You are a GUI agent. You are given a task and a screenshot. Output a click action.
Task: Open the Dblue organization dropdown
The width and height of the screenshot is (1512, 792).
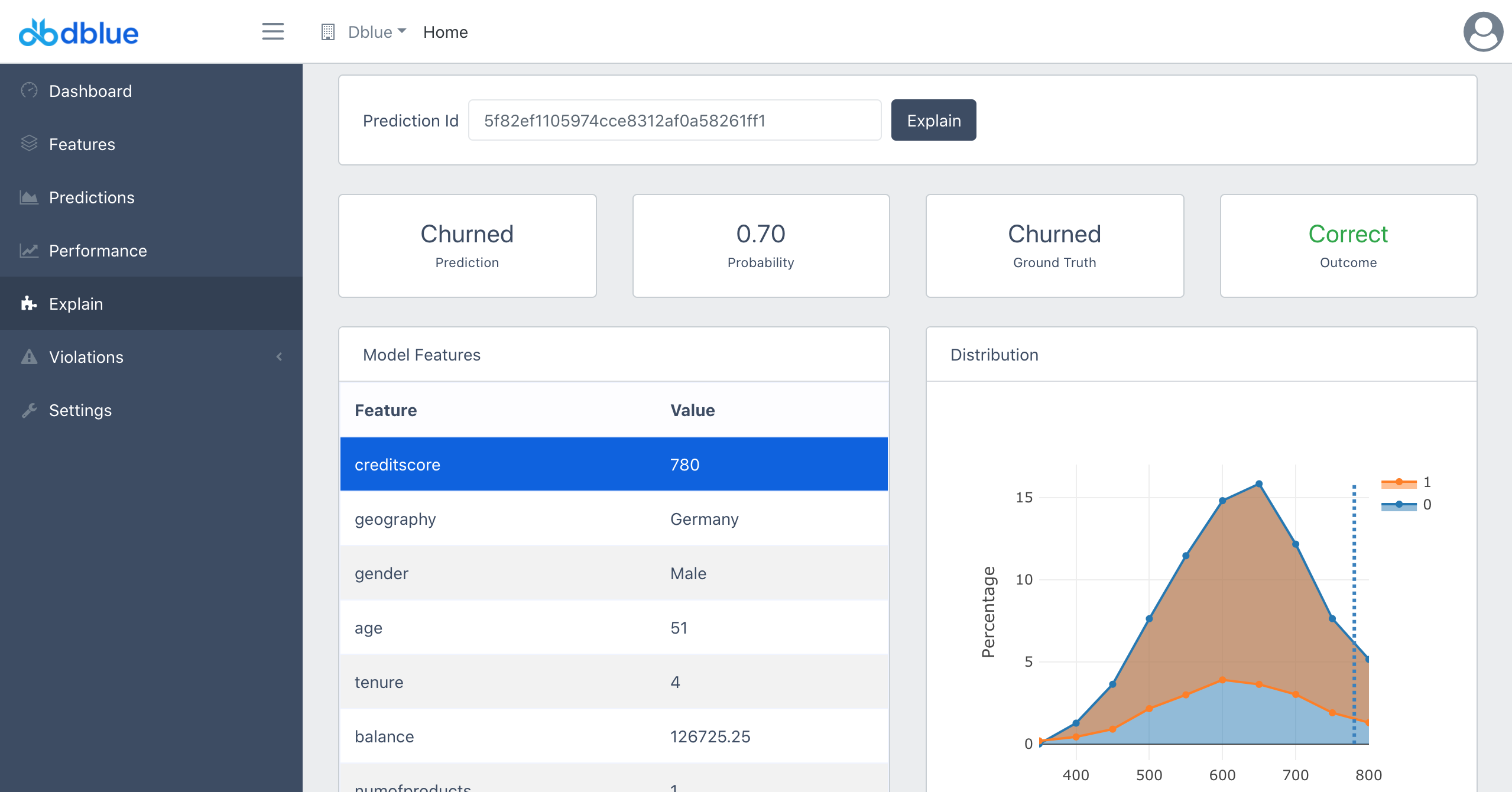pyautogui.click(x=377, y=32)
